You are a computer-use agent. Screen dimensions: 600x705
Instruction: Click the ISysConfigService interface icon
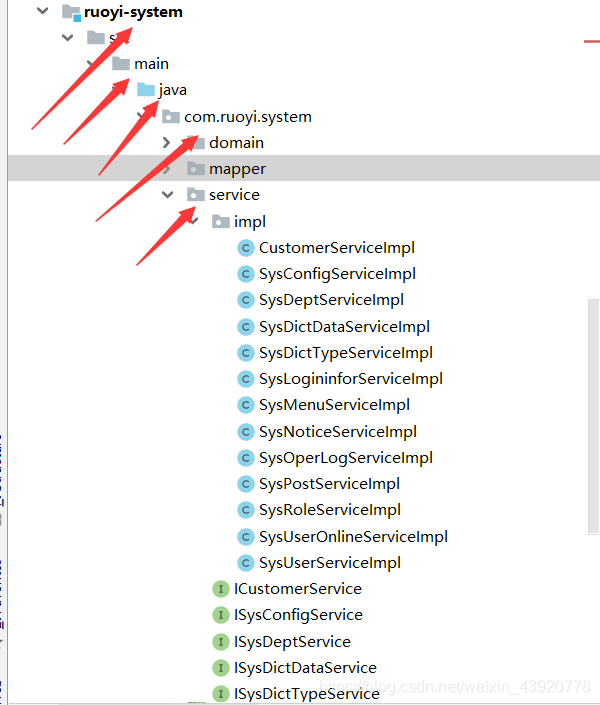coord(221,615)
